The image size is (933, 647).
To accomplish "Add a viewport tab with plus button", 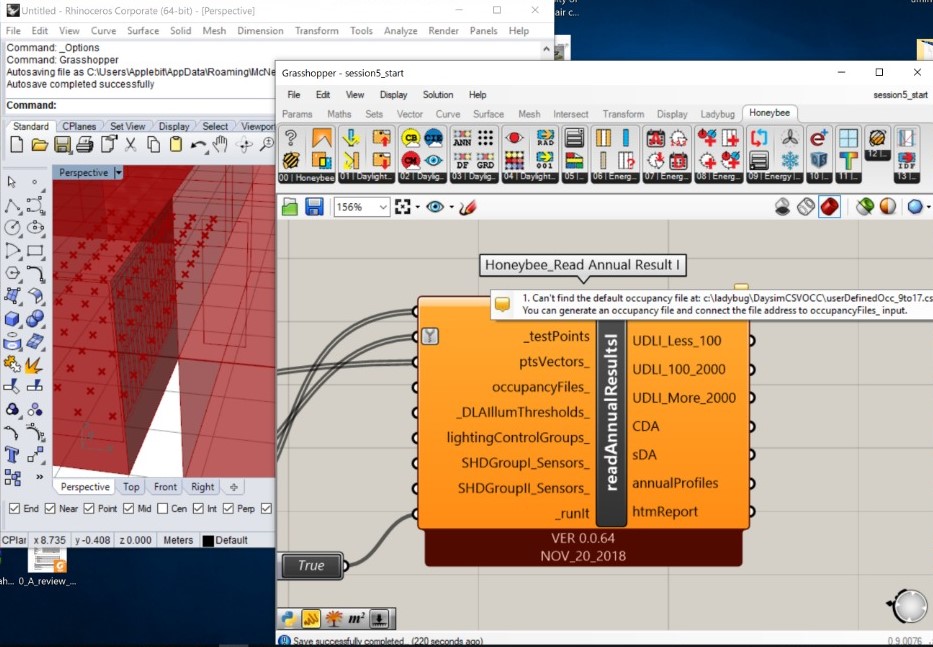I will [234, 487].
